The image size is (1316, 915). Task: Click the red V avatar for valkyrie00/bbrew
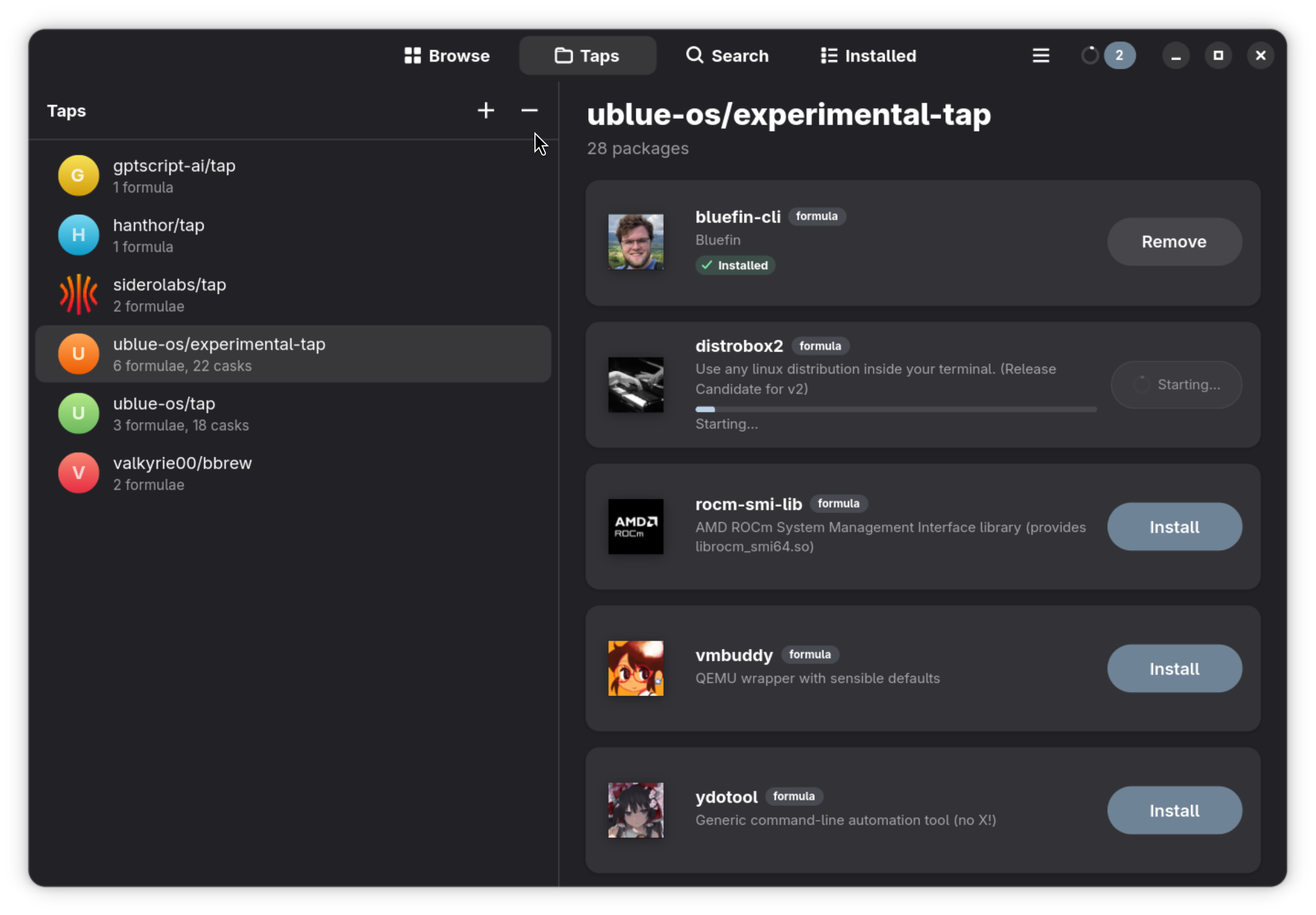click(x=78, y=474)
